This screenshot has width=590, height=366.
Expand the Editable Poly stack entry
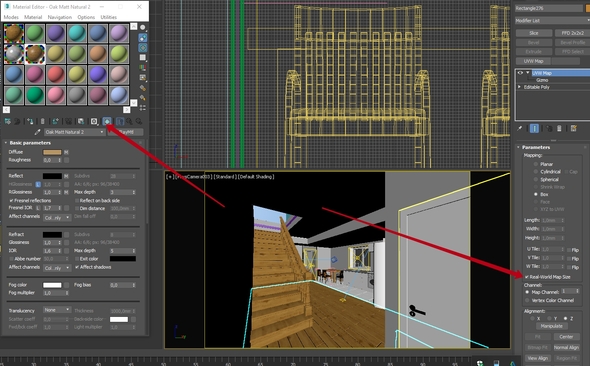click(x=520, y=87)
